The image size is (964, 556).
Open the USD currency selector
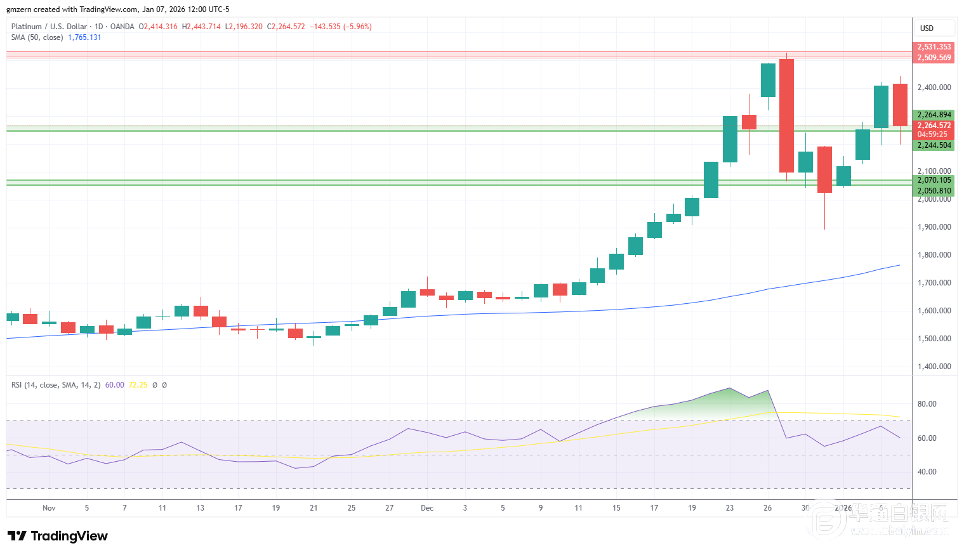tap(926, 28)
